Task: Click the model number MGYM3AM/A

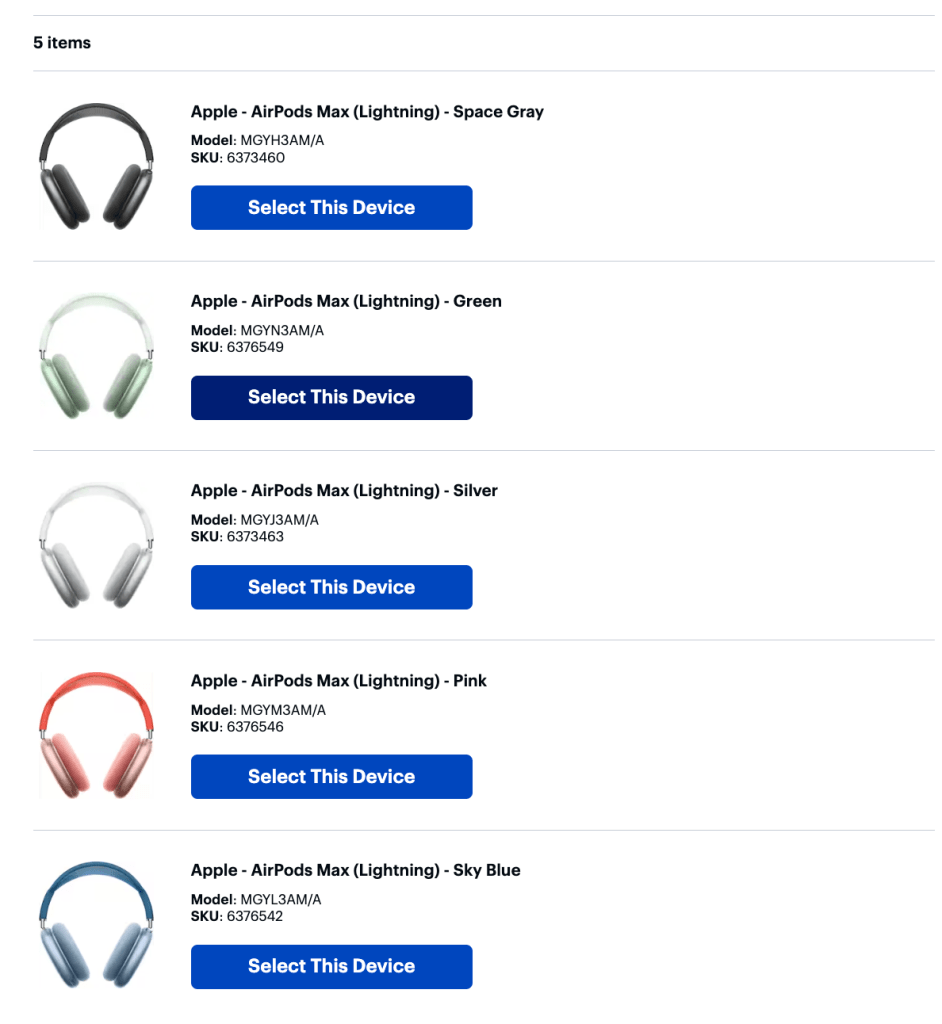Action: click(283, 710)
